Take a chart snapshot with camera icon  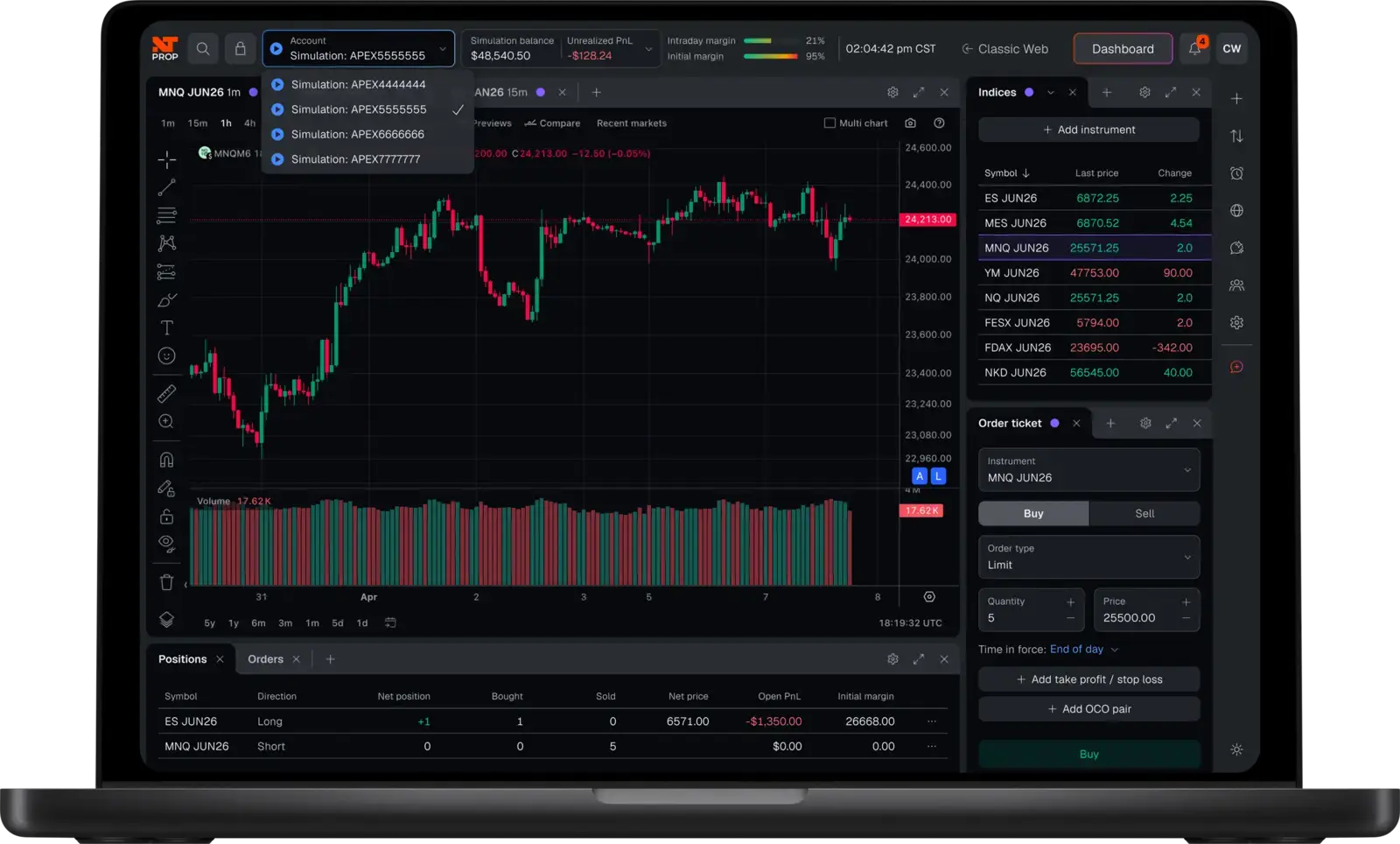910,123
